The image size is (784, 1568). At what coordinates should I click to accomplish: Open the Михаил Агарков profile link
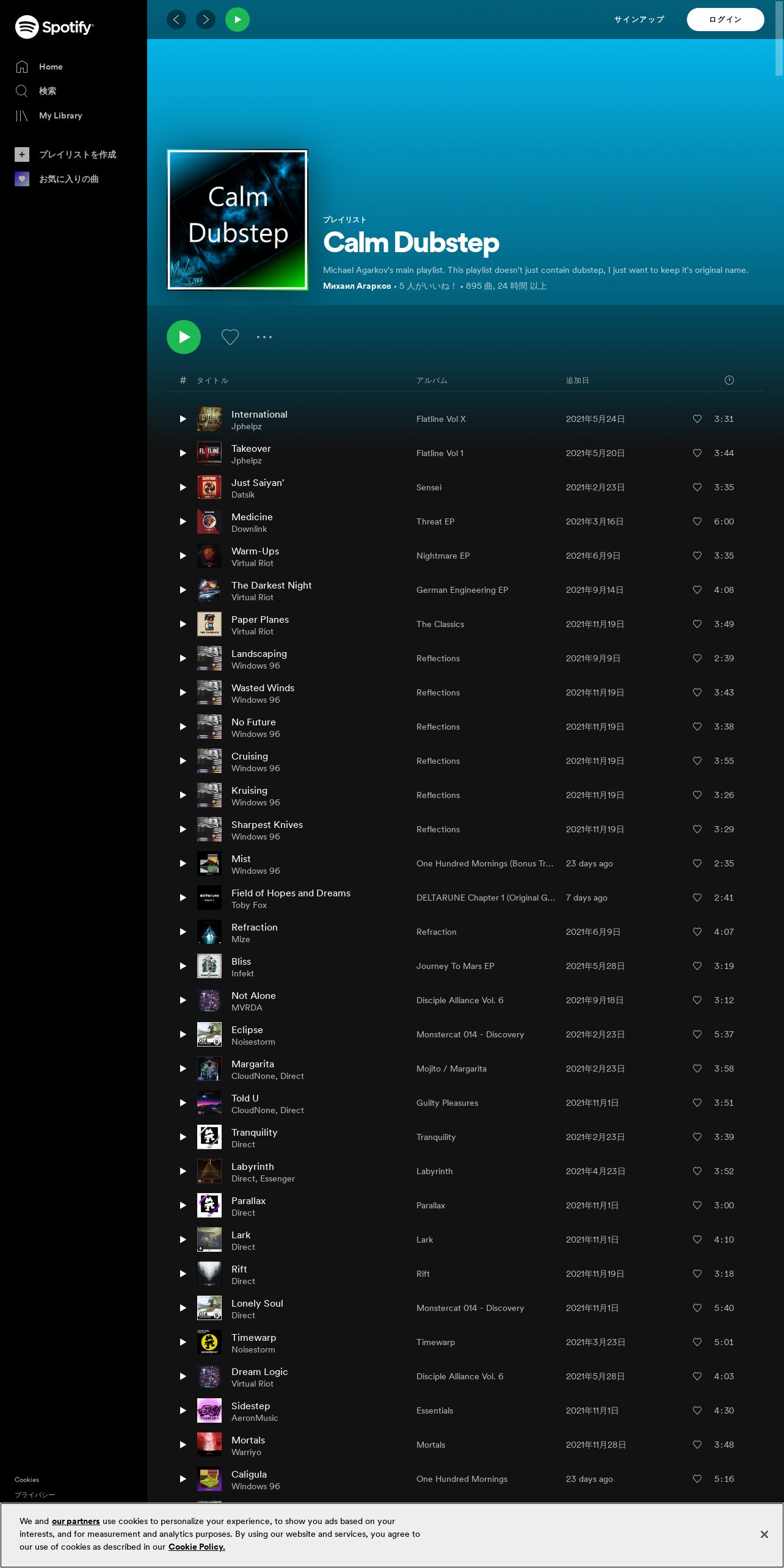pyautogui.click(x=357, y=286)
